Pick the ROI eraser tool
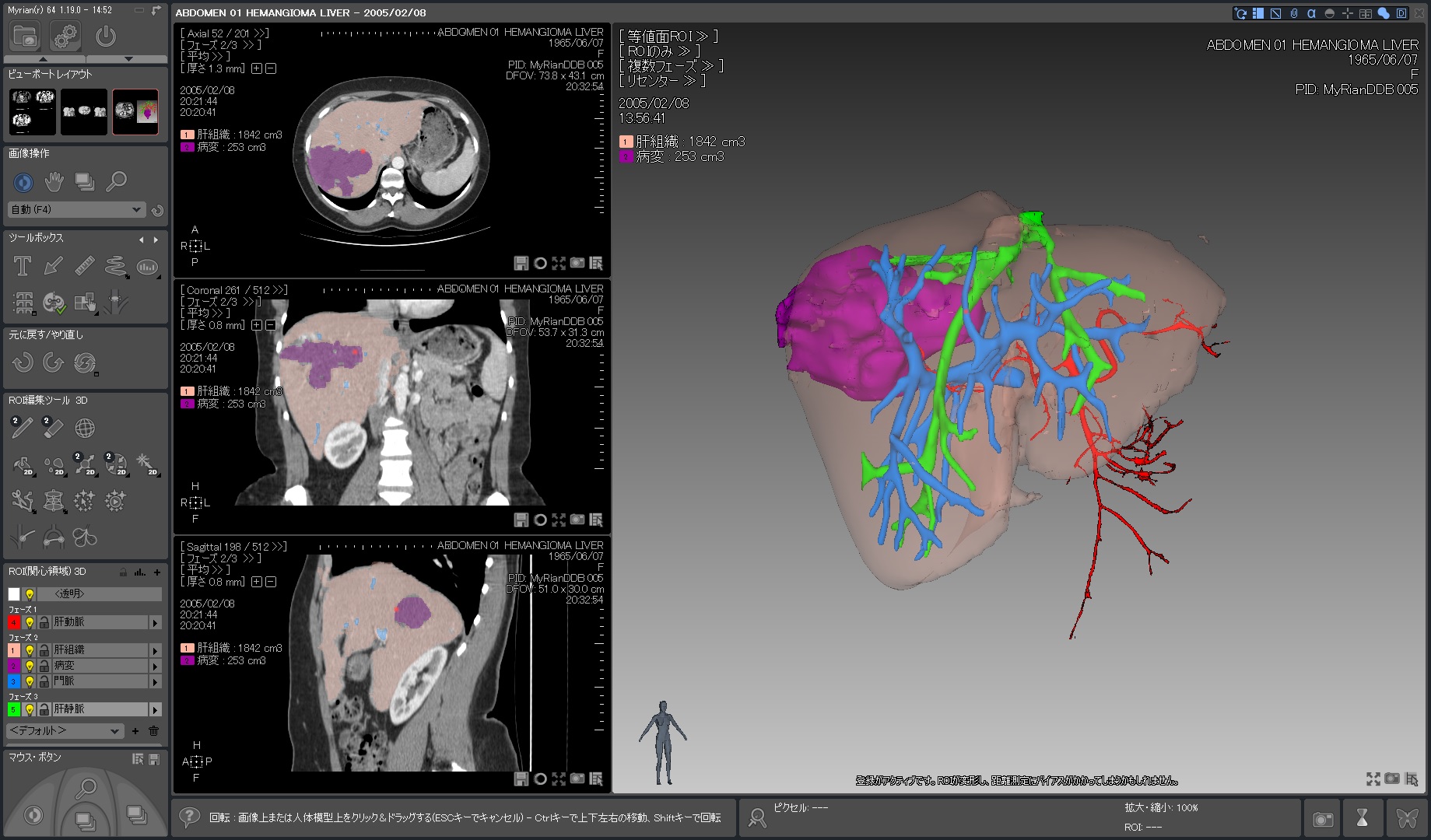 click(x=53, y=427)
